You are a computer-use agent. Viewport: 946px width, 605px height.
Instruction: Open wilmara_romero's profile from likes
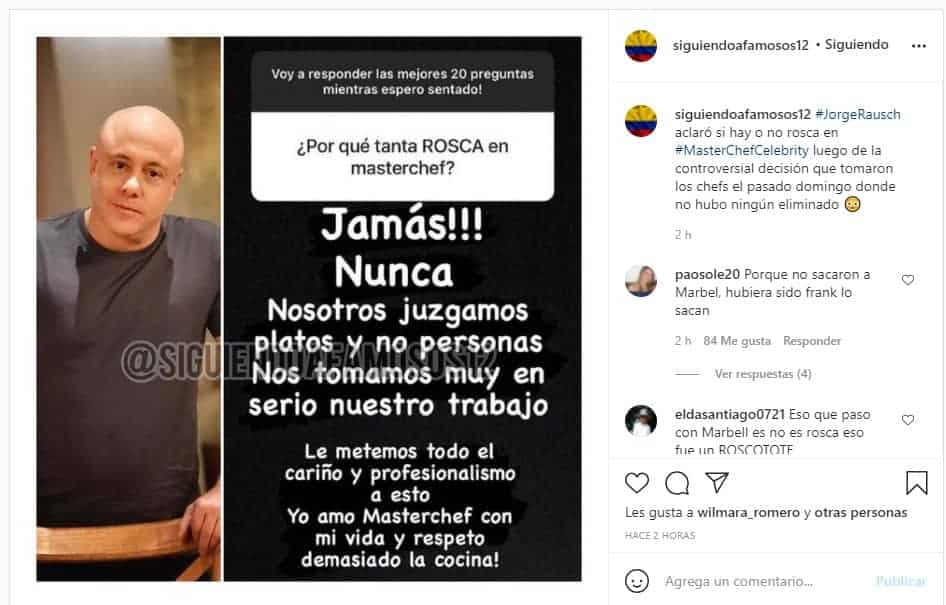coord(748,513)
